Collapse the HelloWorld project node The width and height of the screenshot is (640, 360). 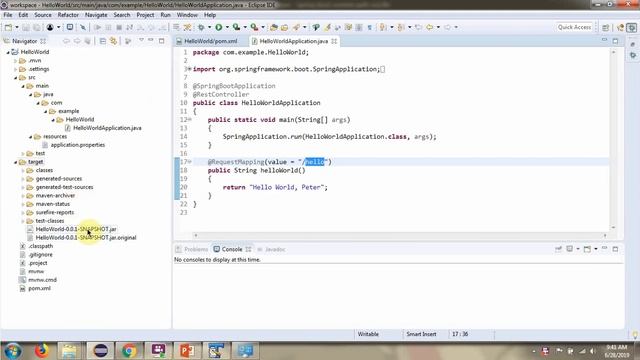(x=8, y=52)
